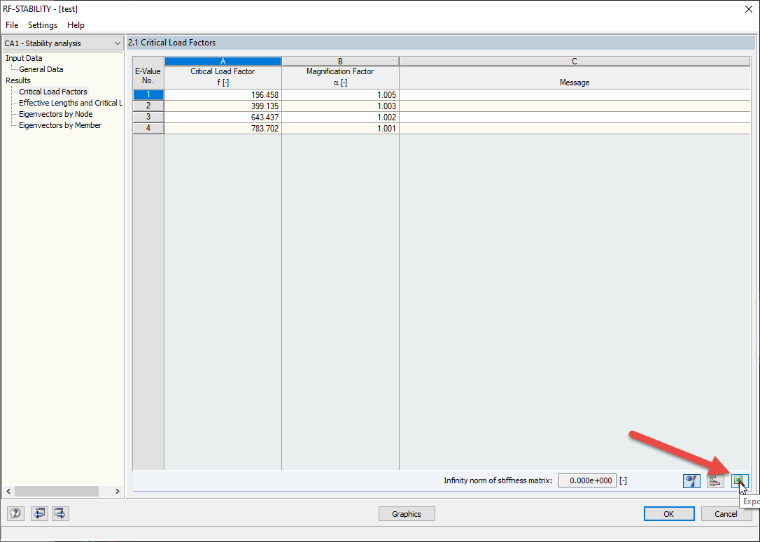Screen dimensions: 760x542
Task: Select row header 1
Action: pos(148,95)
